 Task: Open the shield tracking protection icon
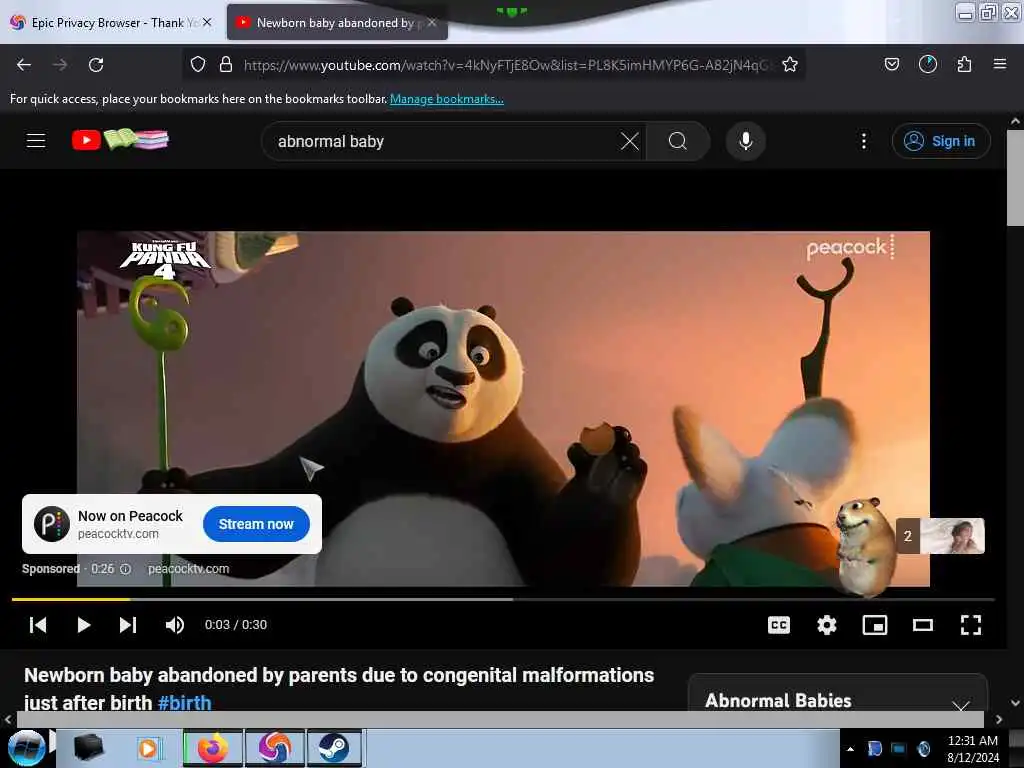(198, 65)
